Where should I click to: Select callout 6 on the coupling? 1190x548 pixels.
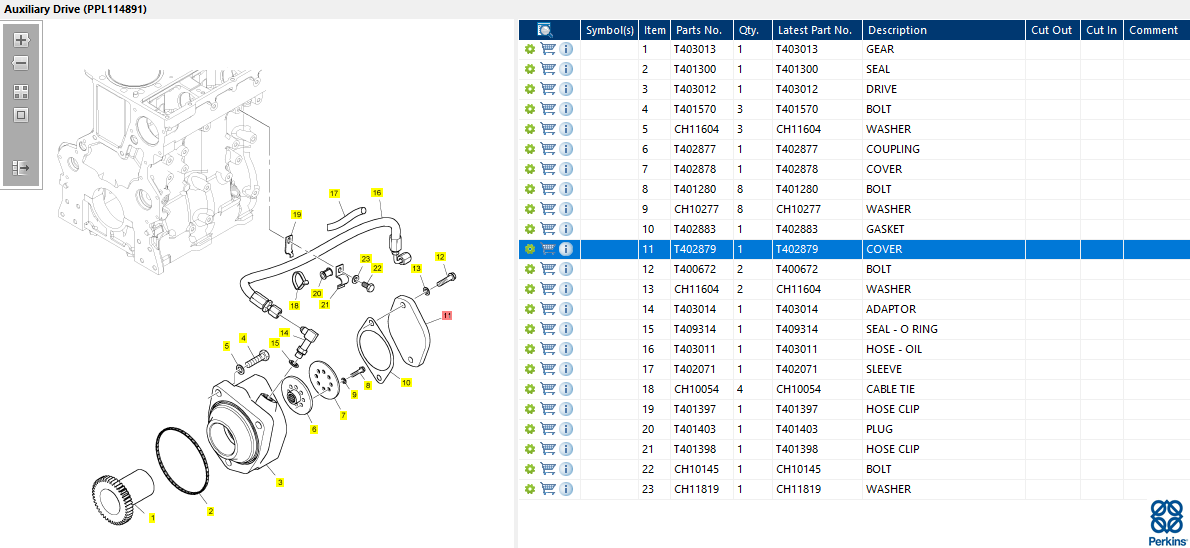[313, 430]
